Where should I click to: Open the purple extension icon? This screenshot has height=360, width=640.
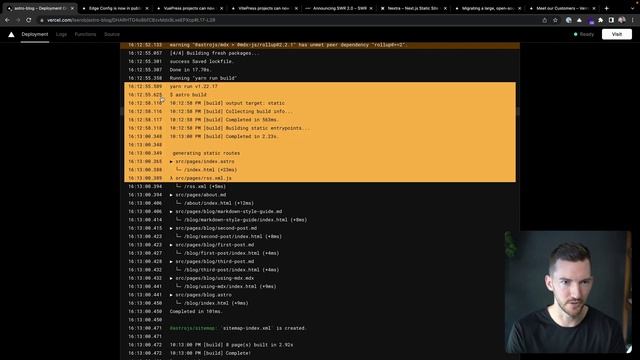click(590, 20)
